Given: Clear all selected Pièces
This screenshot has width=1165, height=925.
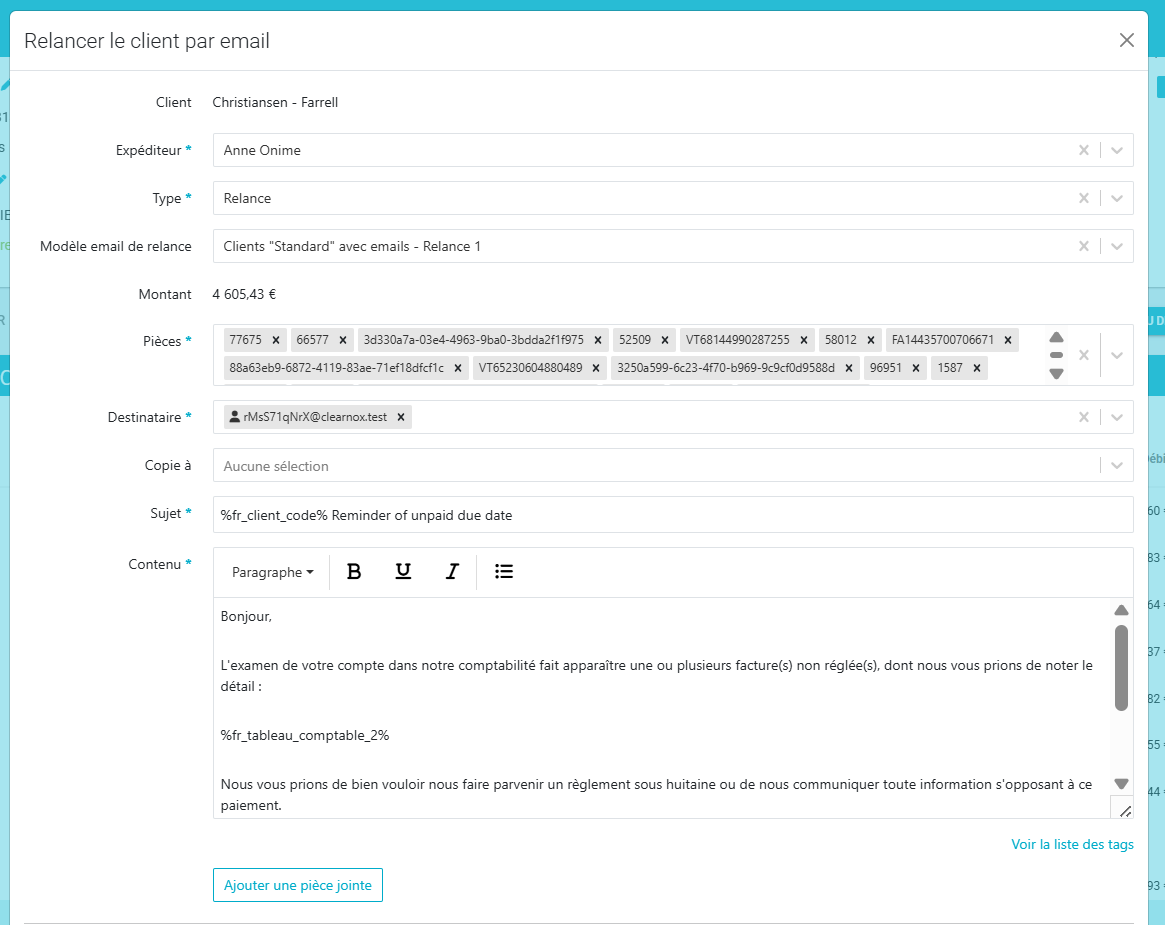Looking at the screenshot, I should click(x=1083, y=355).
